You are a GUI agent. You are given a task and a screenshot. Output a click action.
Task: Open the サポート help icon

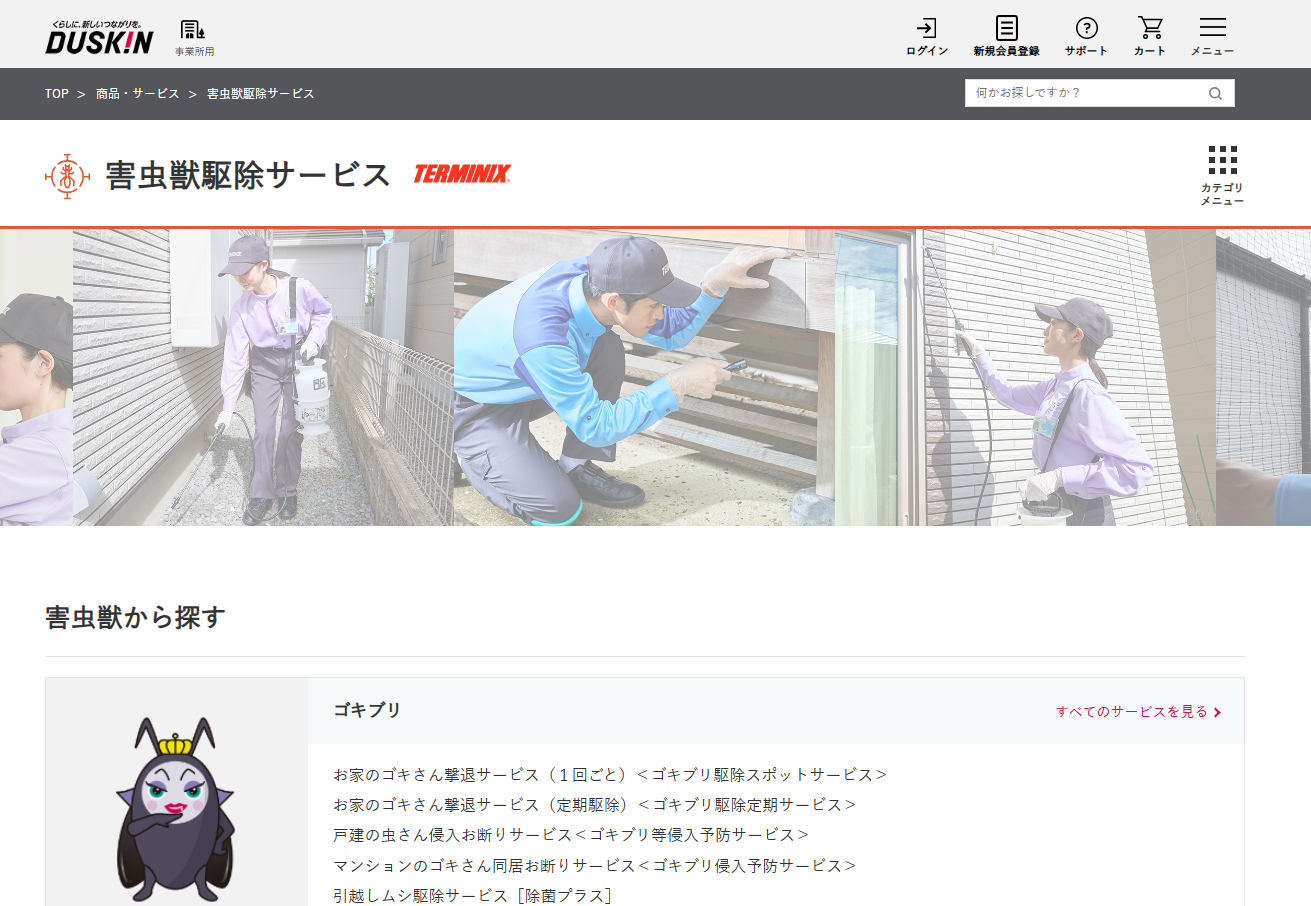1086,37
